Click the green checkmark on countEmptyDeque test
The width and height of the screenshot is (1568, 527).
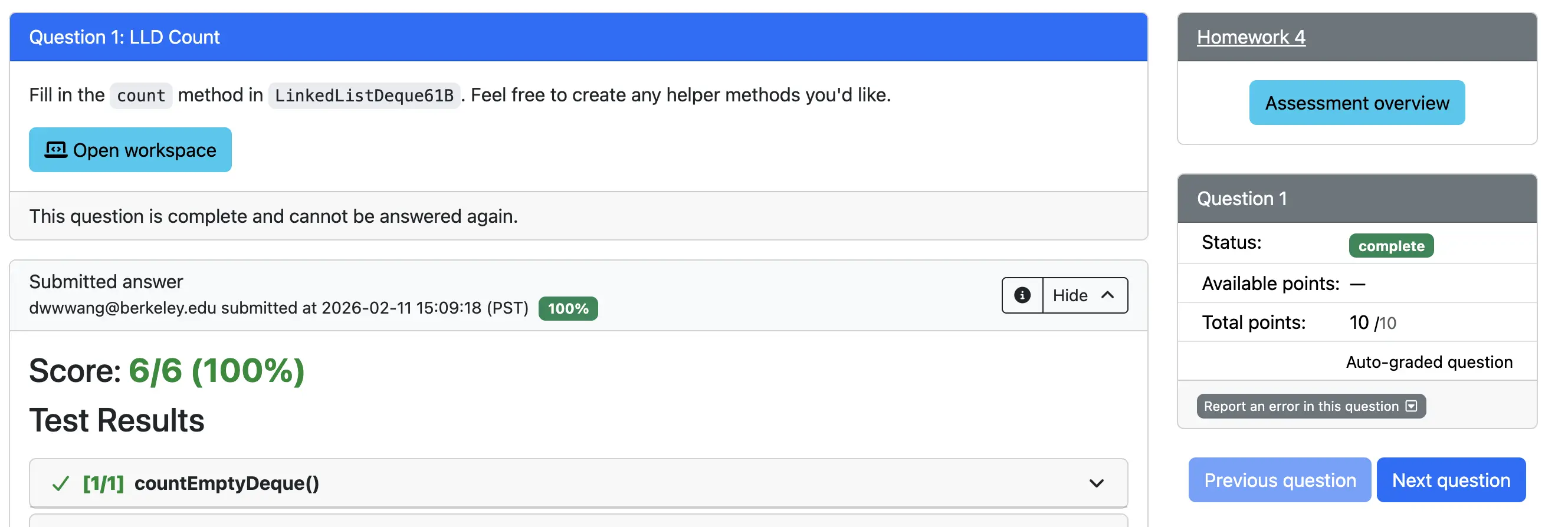click(61, 484)
